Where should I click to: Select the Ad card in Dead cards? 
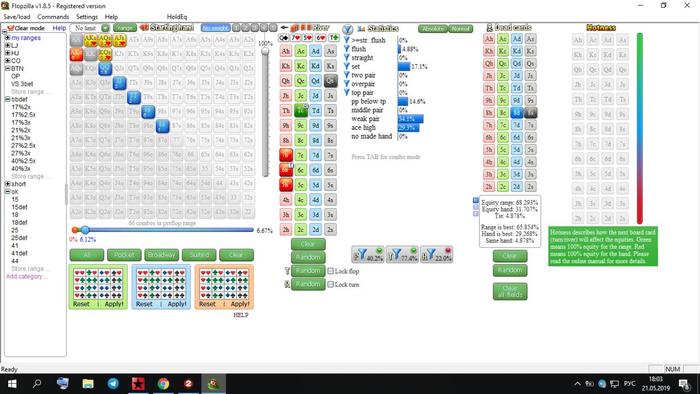(517, 39)
